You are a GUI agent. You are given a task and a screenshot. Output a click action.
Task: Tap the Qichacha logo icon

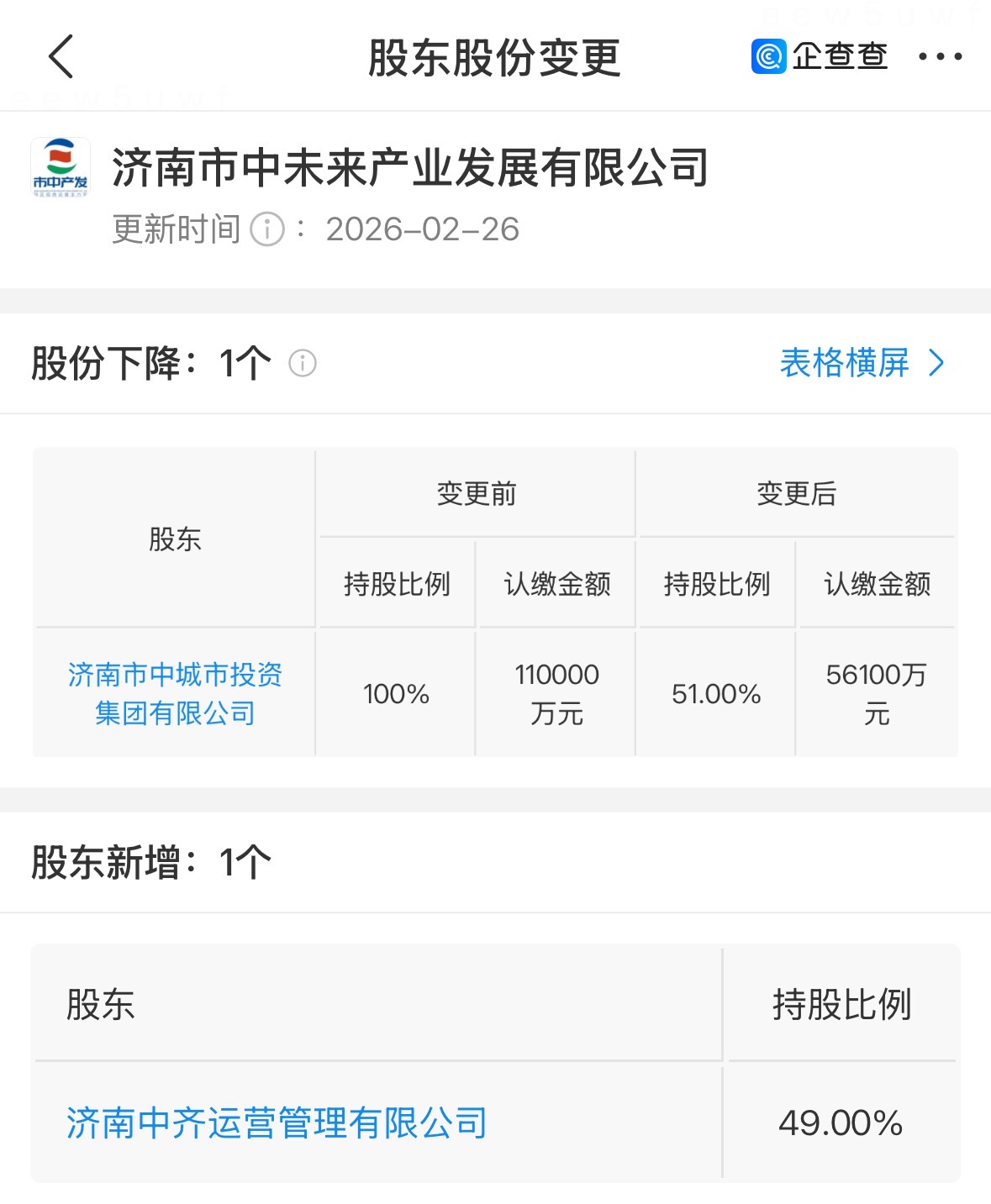(768, 57)
